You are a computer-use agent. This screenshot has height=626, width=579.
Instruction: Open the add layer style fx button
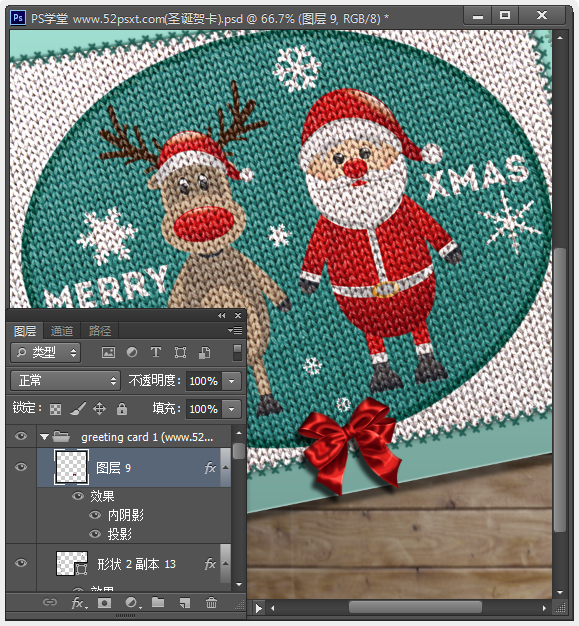click(x=78, y=602)
